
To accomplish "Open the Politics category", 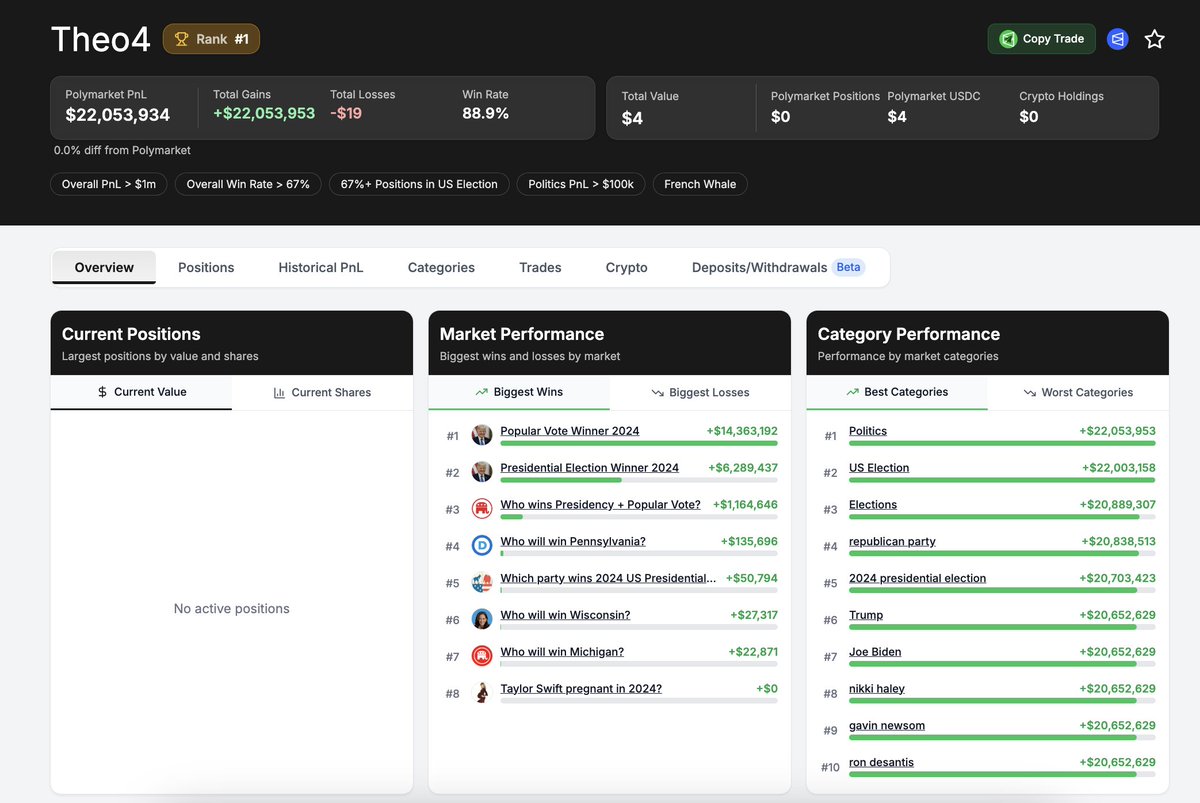I will coord(868,431).
